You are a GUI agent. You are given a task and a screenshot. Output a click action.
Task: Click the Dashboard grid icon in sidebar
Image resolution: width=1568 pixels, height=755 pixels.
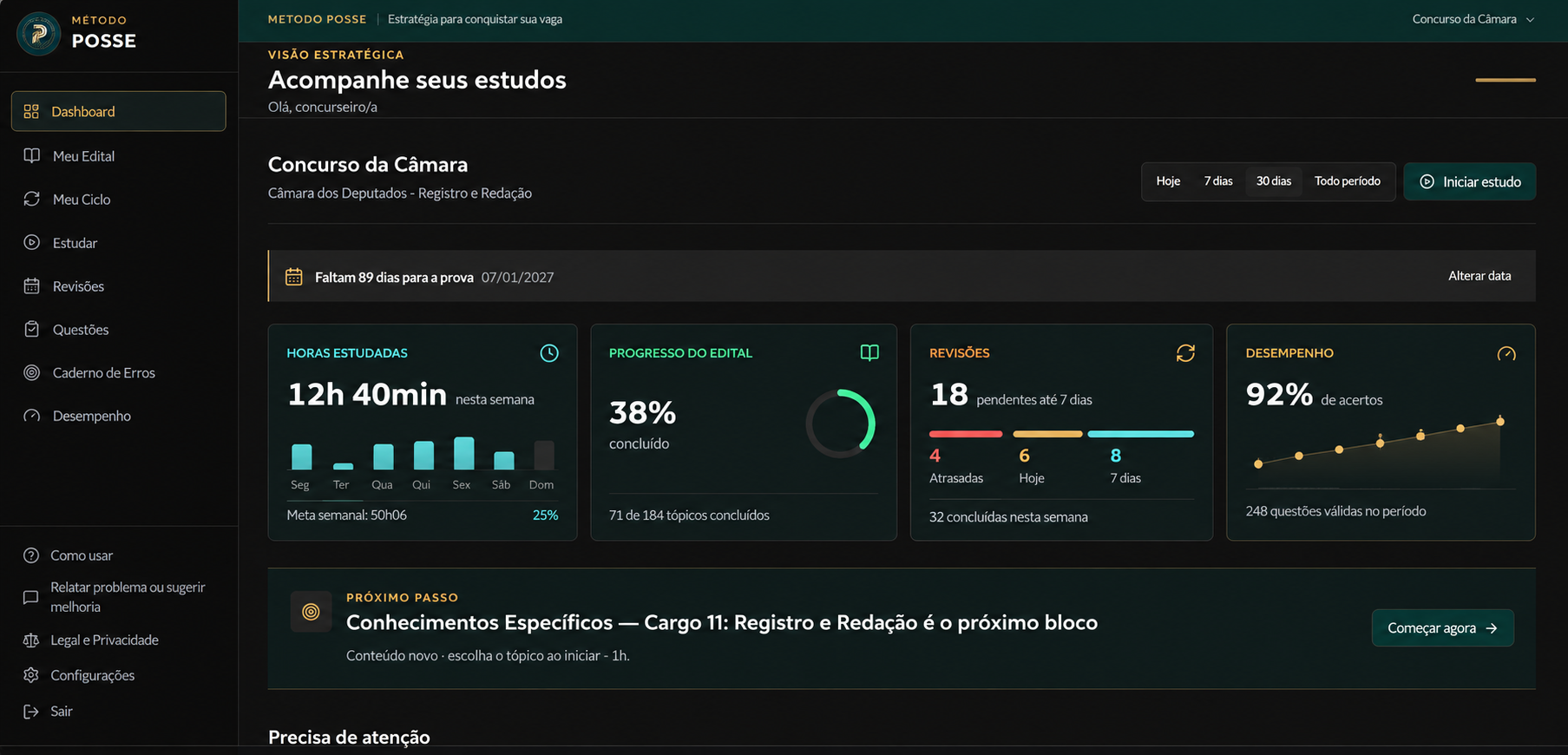[x=31, y=111]
